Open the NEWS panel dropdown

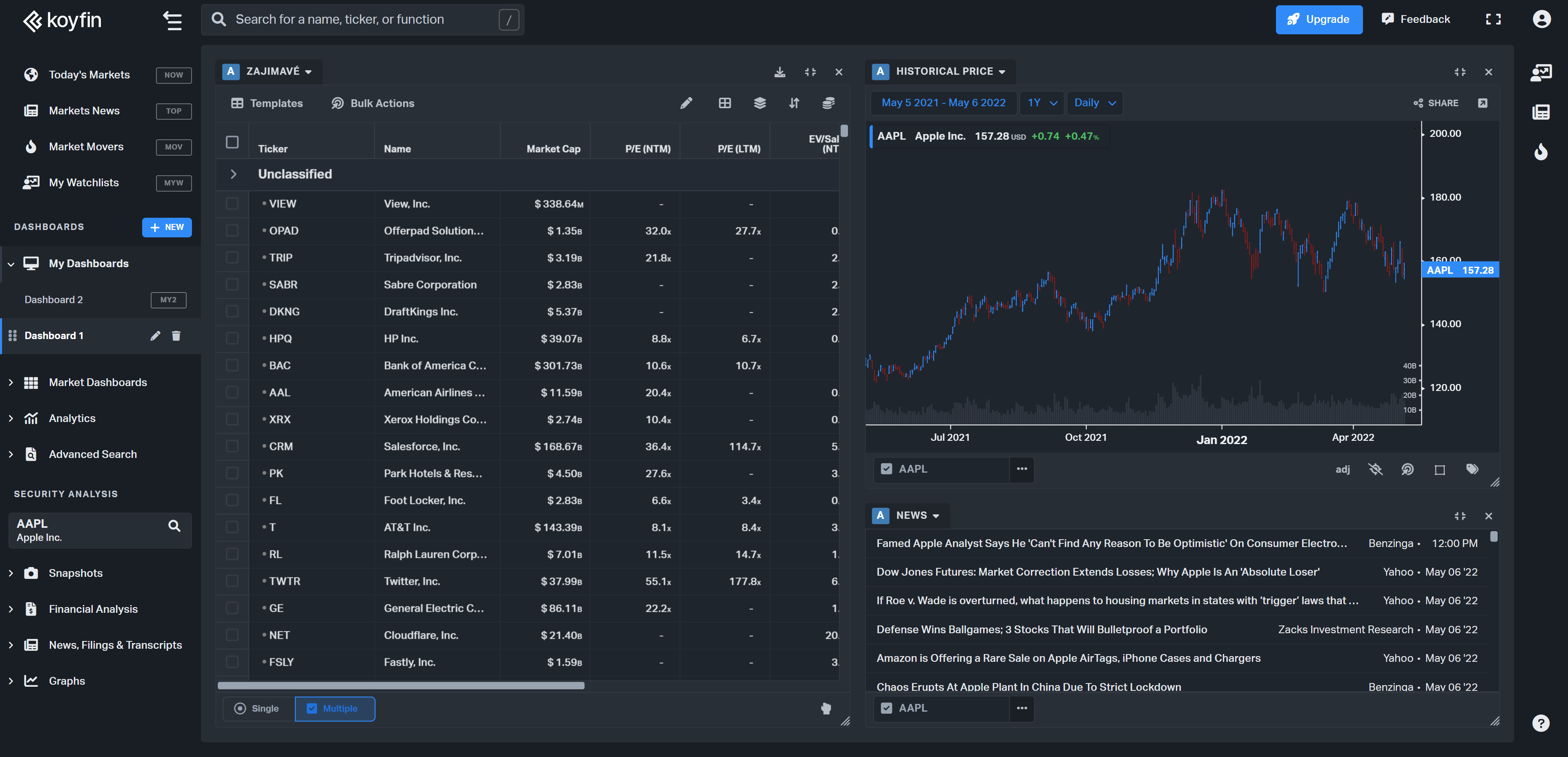click(917, 516)
